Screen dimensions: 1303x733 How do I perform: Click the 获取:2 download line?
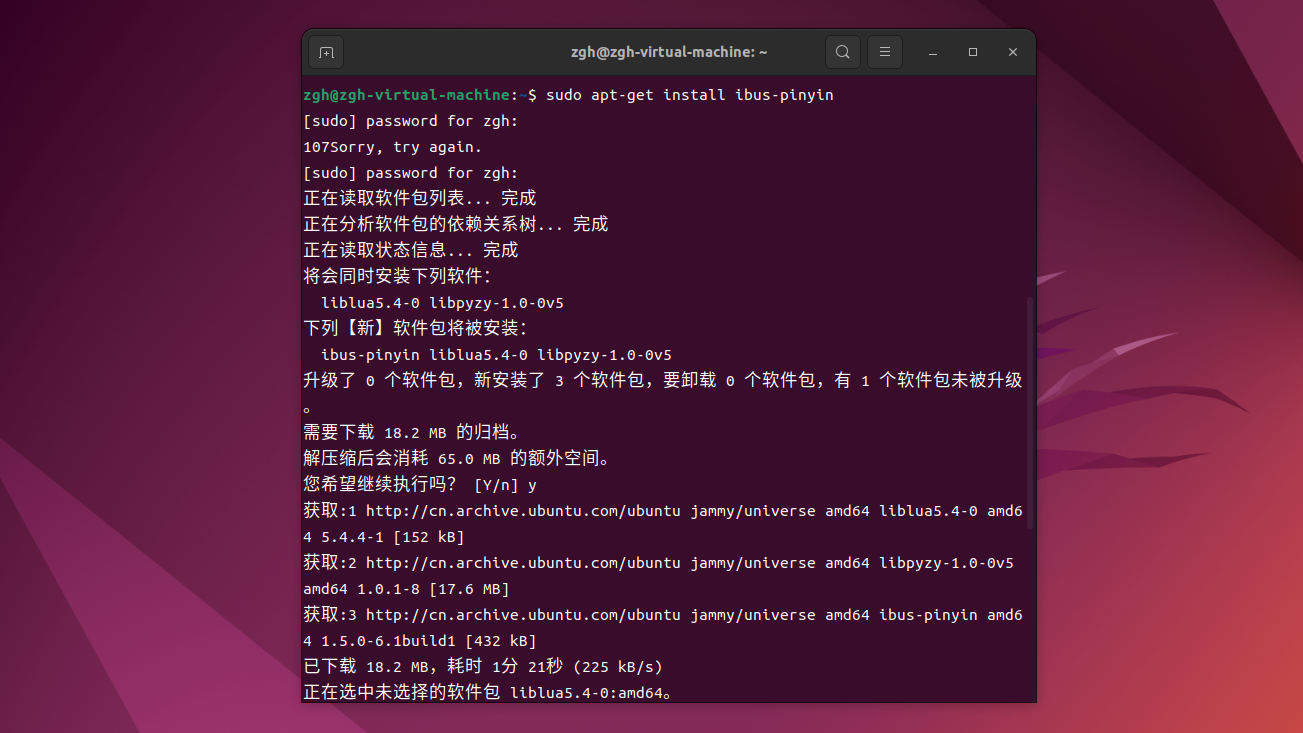click(x=659, y=576)
